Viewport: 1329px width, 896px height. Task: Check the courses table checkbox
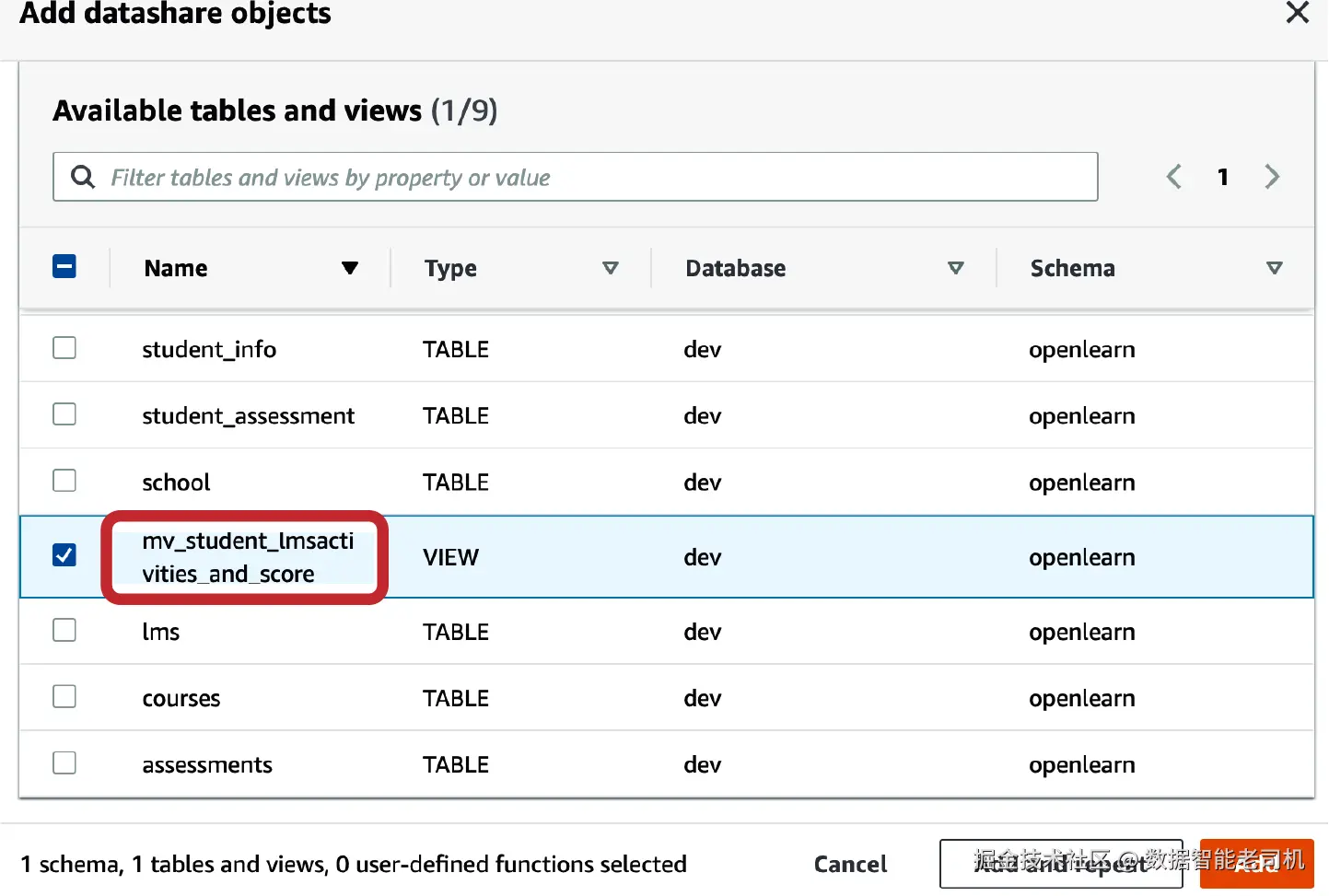point(64,696)
